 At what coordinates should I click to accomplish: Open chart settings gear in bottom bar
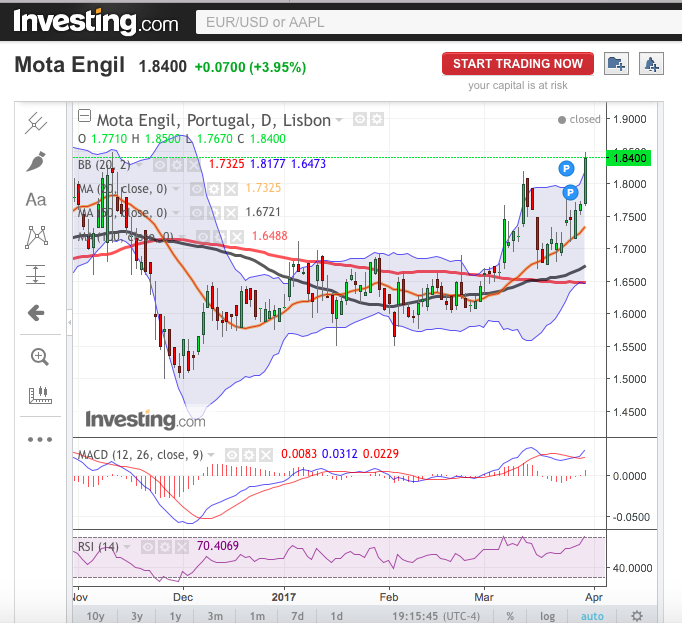pyautogui.click(x=637, y=616)
